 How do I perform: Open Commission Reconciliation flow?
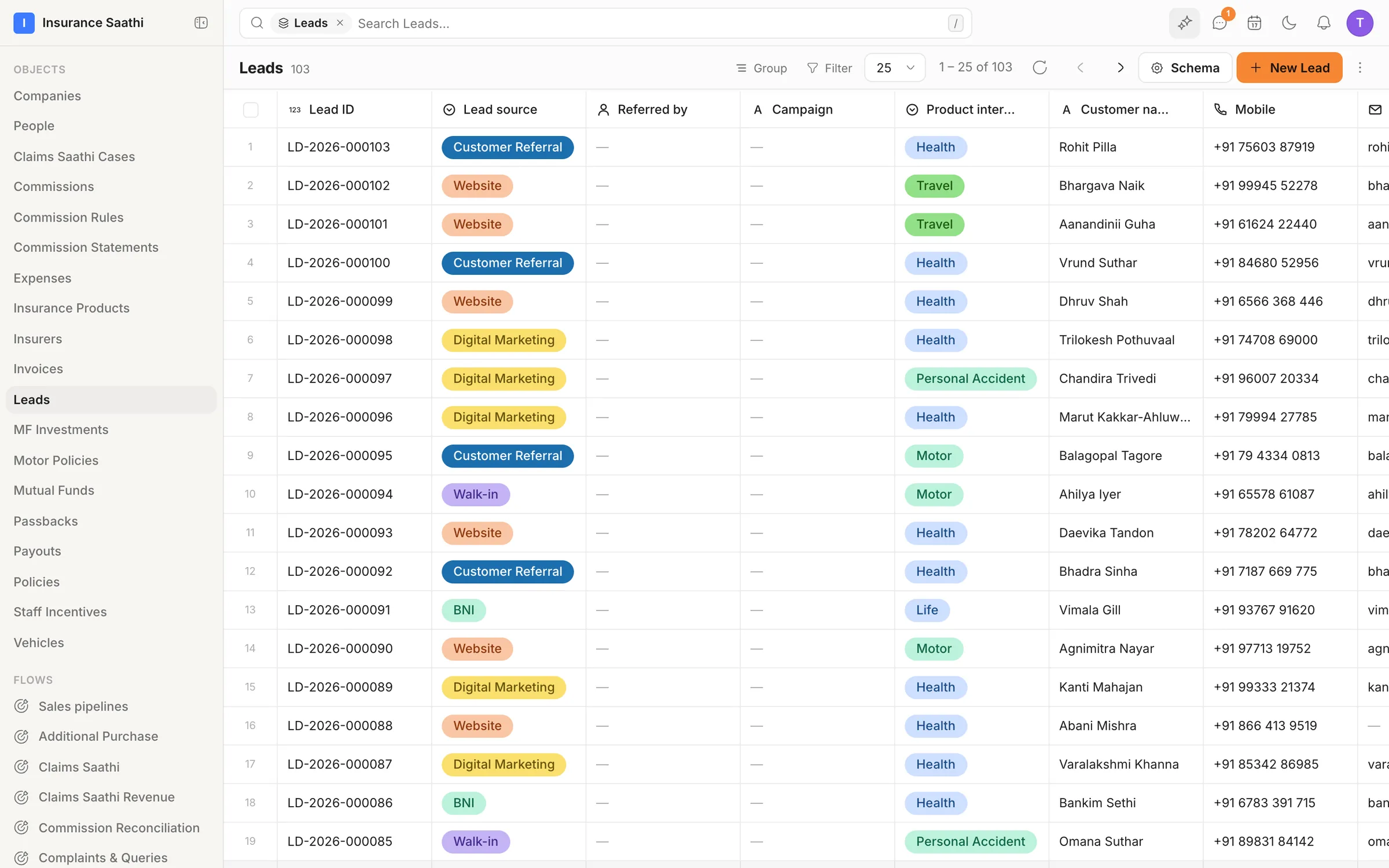[119, 827]
